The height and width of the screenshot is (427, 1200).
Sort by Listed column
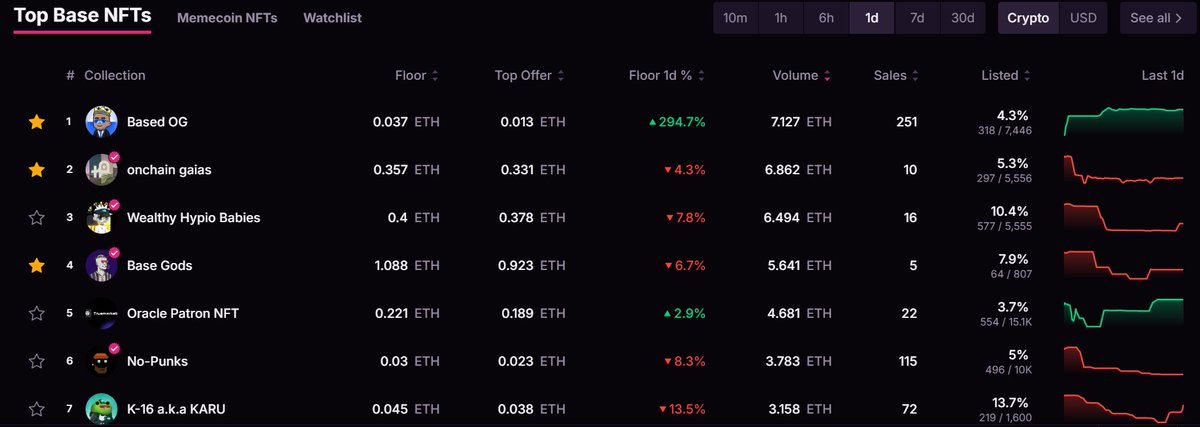(x=1005, y=75)
